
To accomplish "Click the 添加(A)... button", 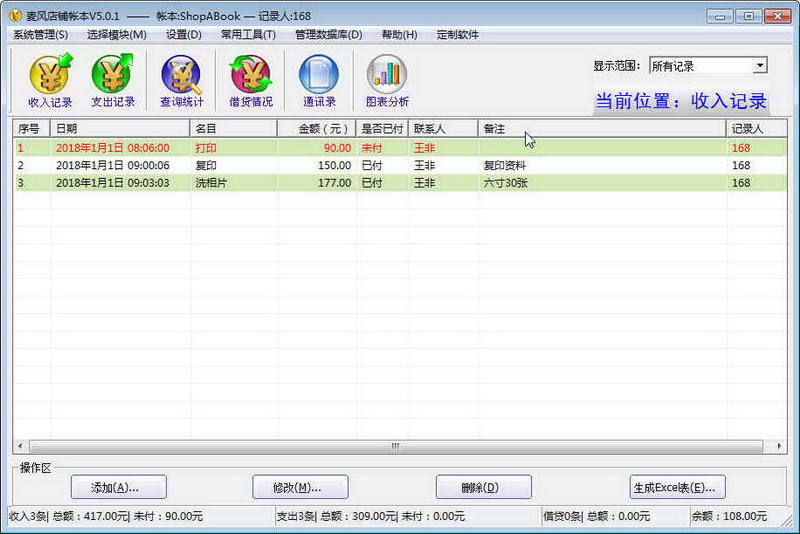I will [119, 487].
